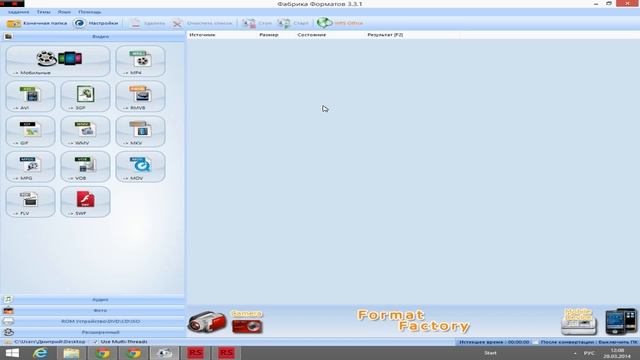Expand ROM Устройство DVD CD ISO panel
The width and height of the screenshot is (640, 360).
[93, 321]
